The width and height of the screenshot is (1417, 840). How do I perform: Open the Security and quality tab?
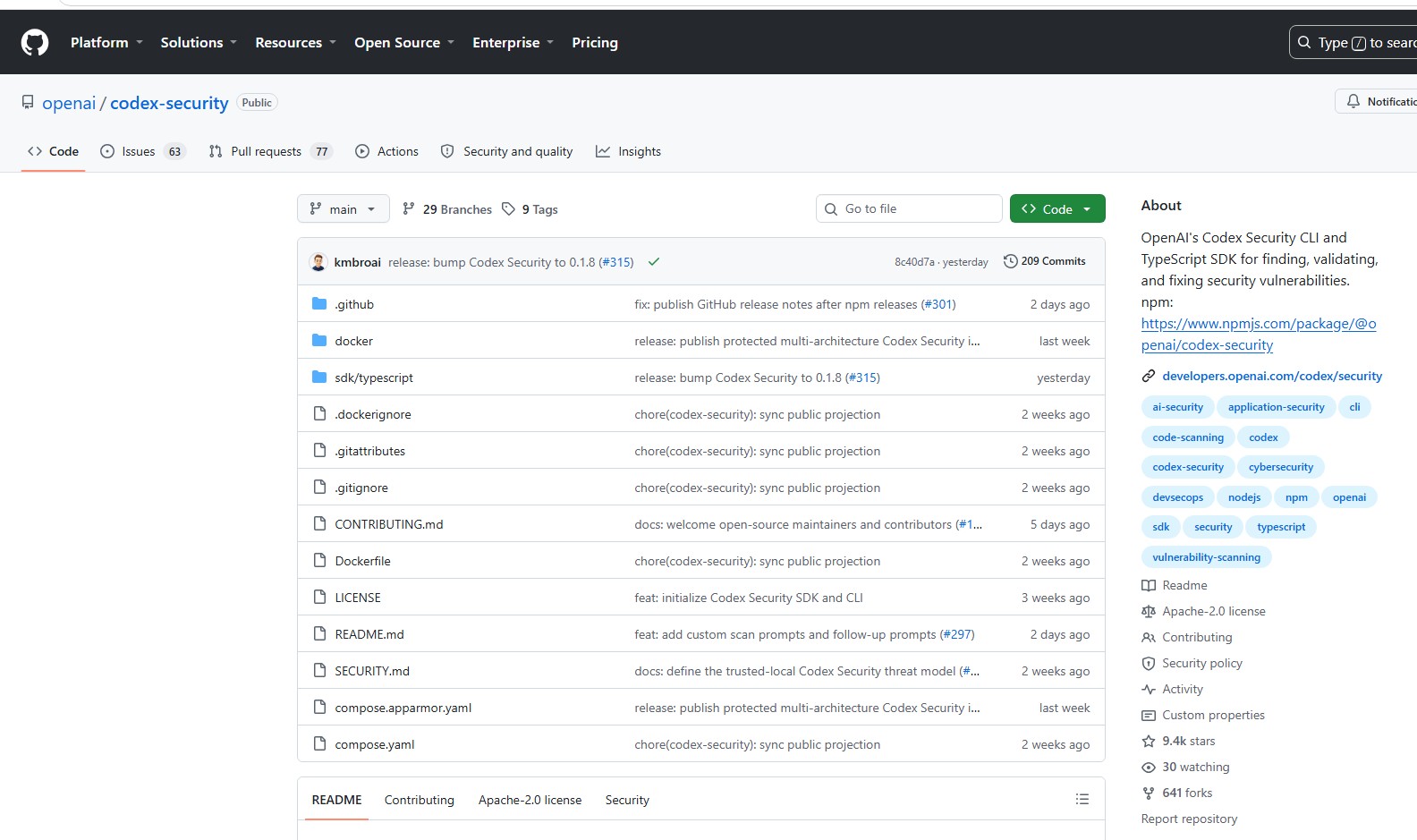[506, 151]
